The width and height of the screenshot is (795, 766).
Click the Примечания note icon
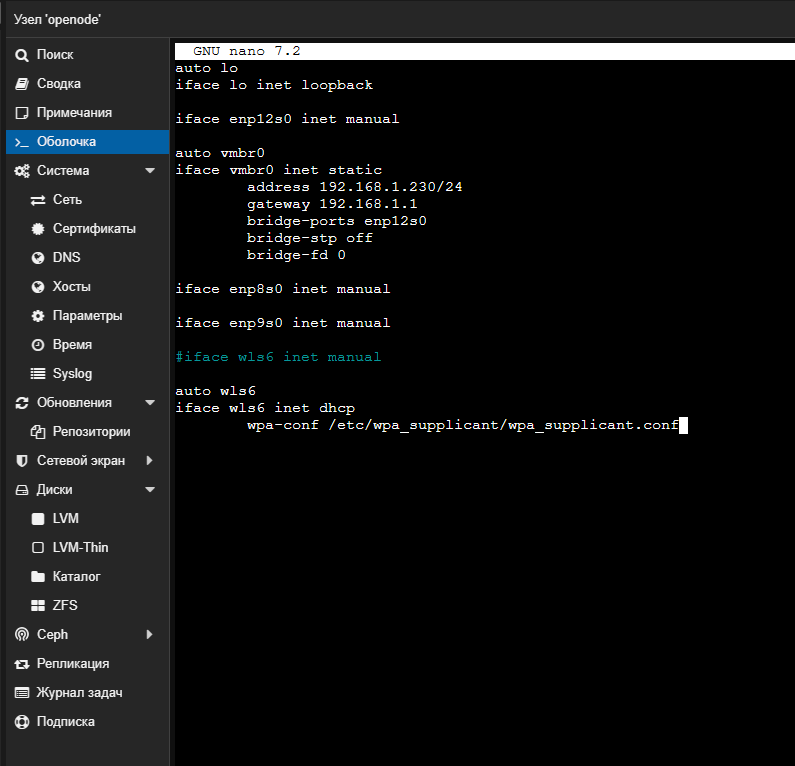pyautogui.click(x=22, y=113)
